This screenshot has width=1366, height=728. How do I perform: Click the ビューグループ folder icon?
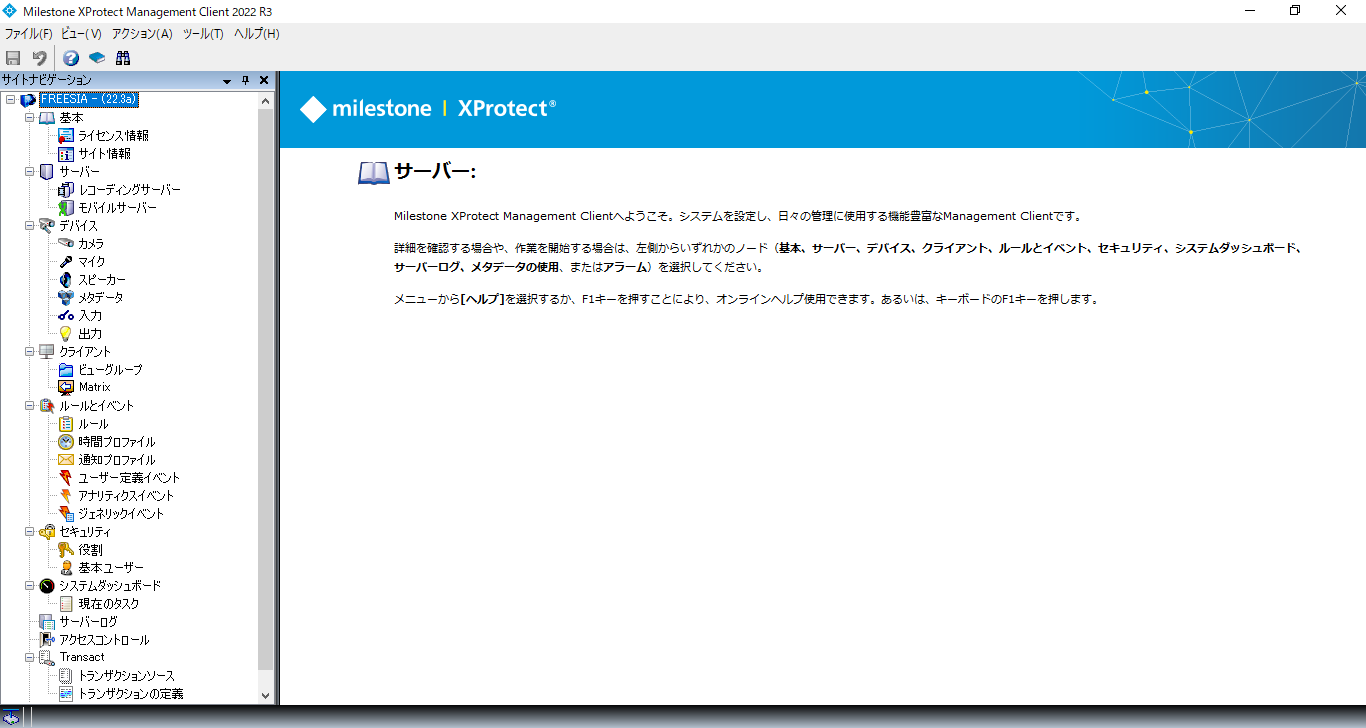(x=66, y=370)
